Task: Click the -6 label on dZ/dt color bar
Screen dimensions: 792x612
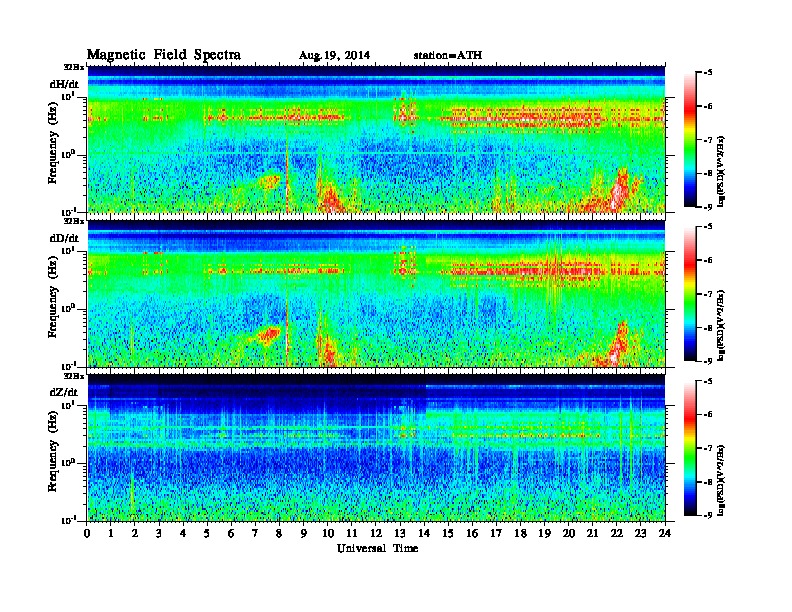Action: click(707, 415)
